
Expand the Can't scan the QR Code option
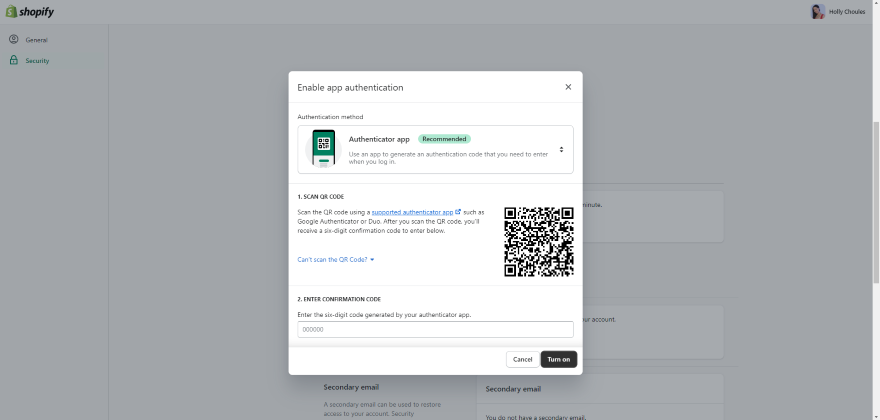[x=336, y=259]
